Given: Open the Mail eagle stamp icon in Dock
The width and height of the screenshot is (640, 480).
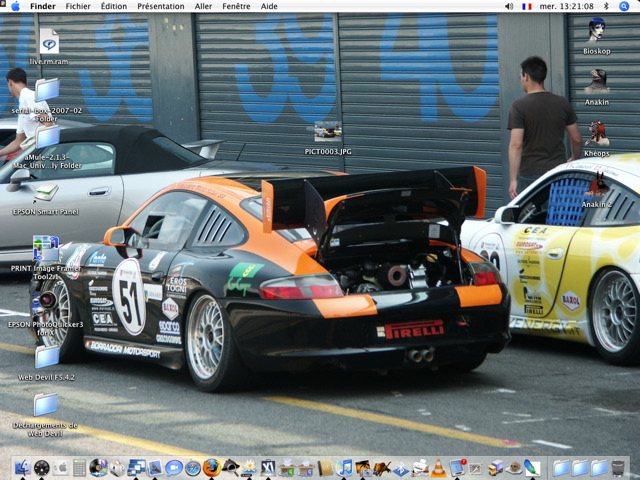Looking at the screenshot, I should pyautogui.click(x=155, y=468).
